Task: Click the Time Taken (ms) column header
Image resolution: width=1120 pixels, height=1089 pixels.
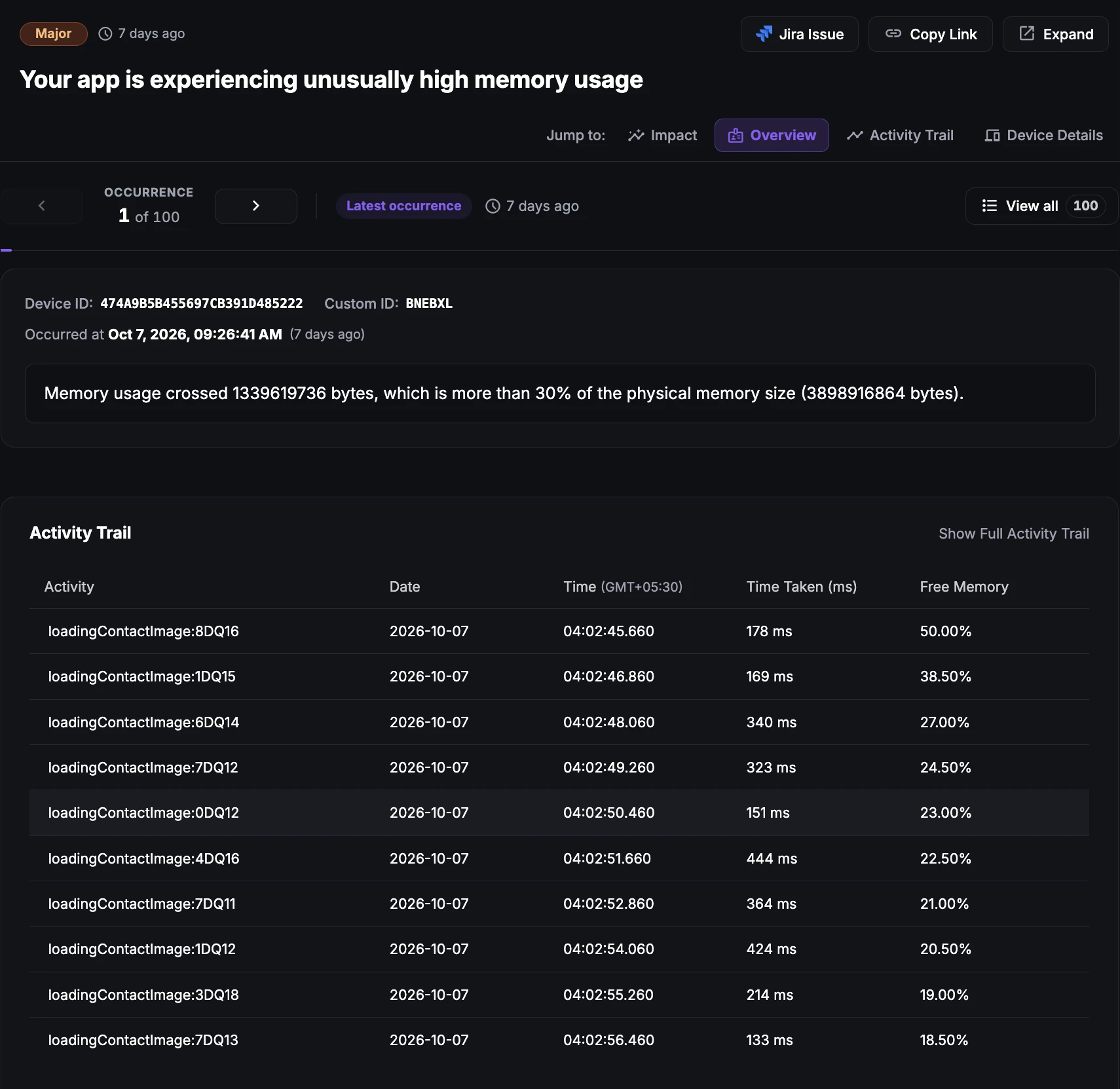Action: (x=801, y=586)
